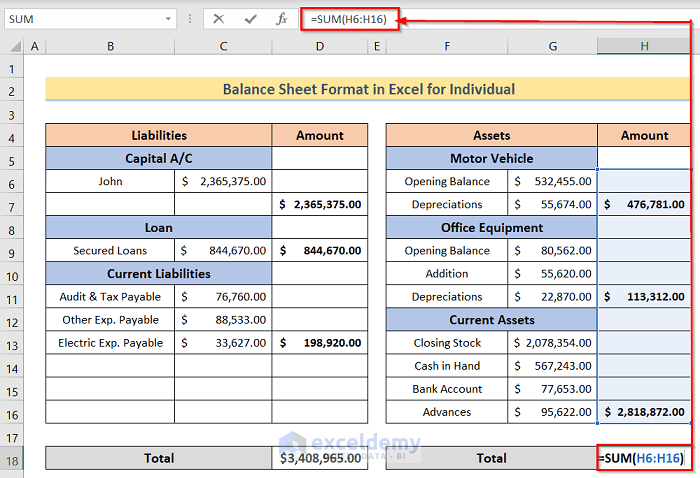700x478 pixels.
Task: Click the Cancel formula X icon
Action: (x=219, y=18)
